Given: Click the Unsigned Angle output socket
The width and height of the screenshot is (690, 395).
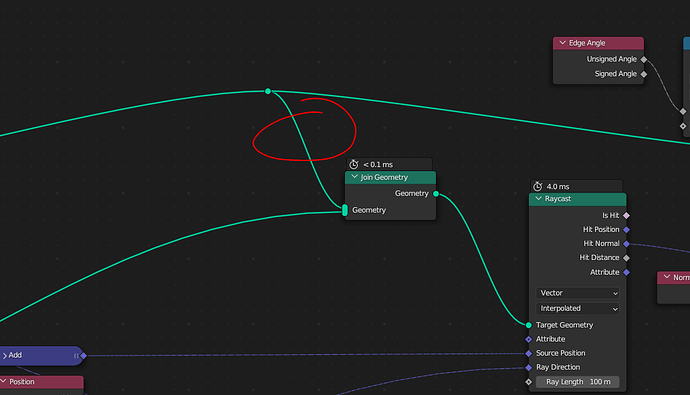Looking at the screenshot, I should (644, 59).
